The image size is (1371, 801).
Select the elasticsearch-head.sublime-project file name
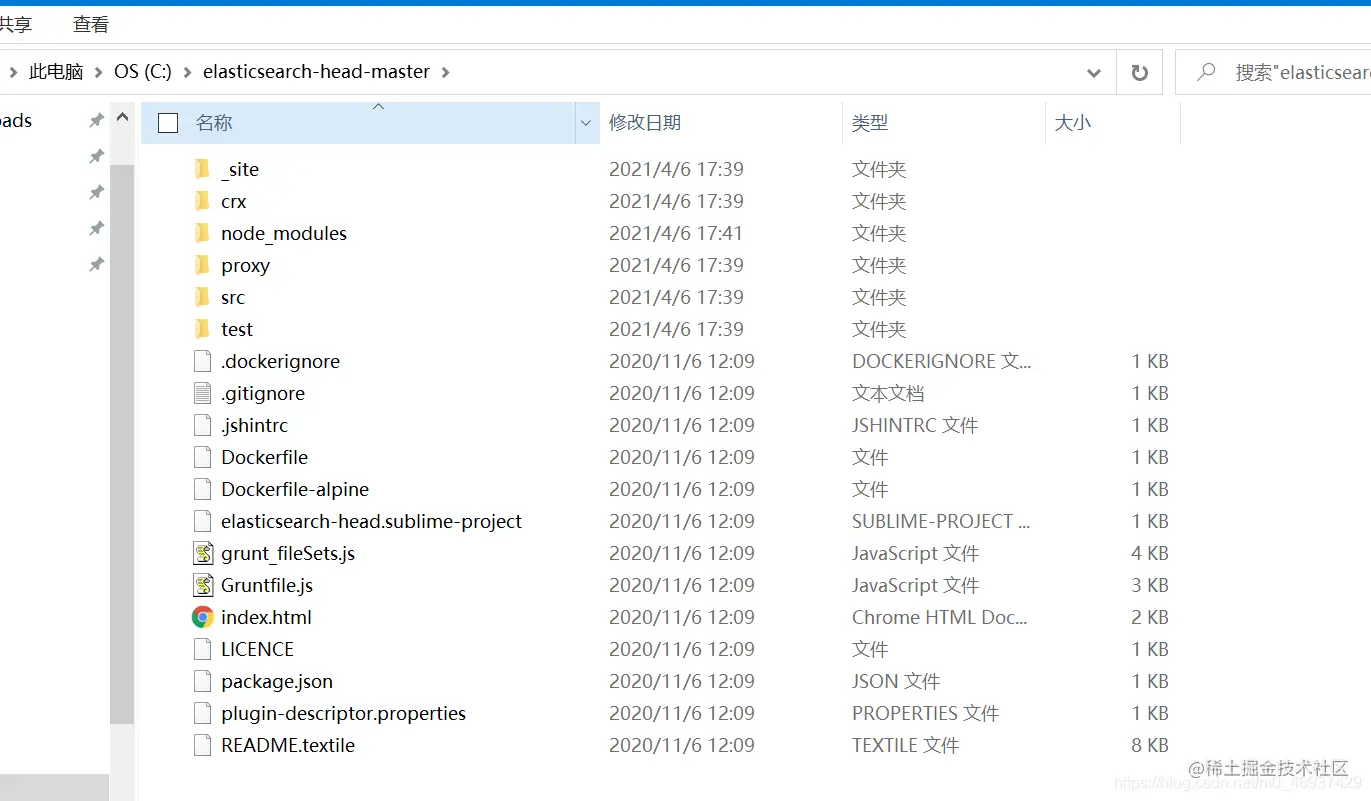(x=371, y=521)
